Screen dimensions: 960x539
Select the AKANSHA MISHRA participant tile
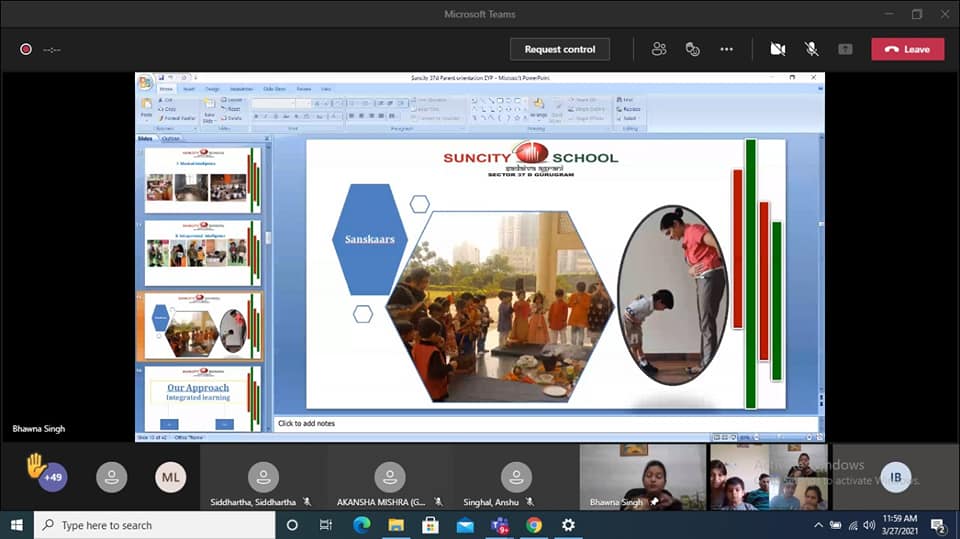coord(389,478)
